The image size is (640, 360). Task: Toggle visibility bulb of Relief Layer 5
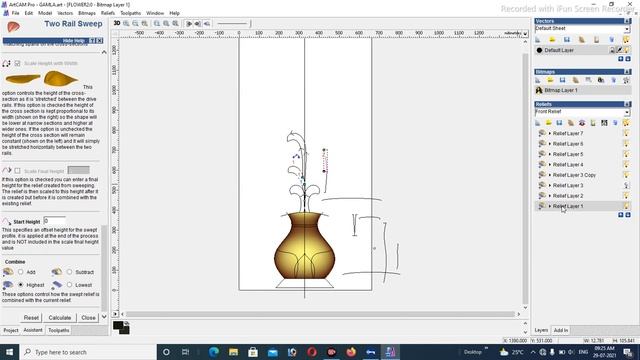point(627,154)
